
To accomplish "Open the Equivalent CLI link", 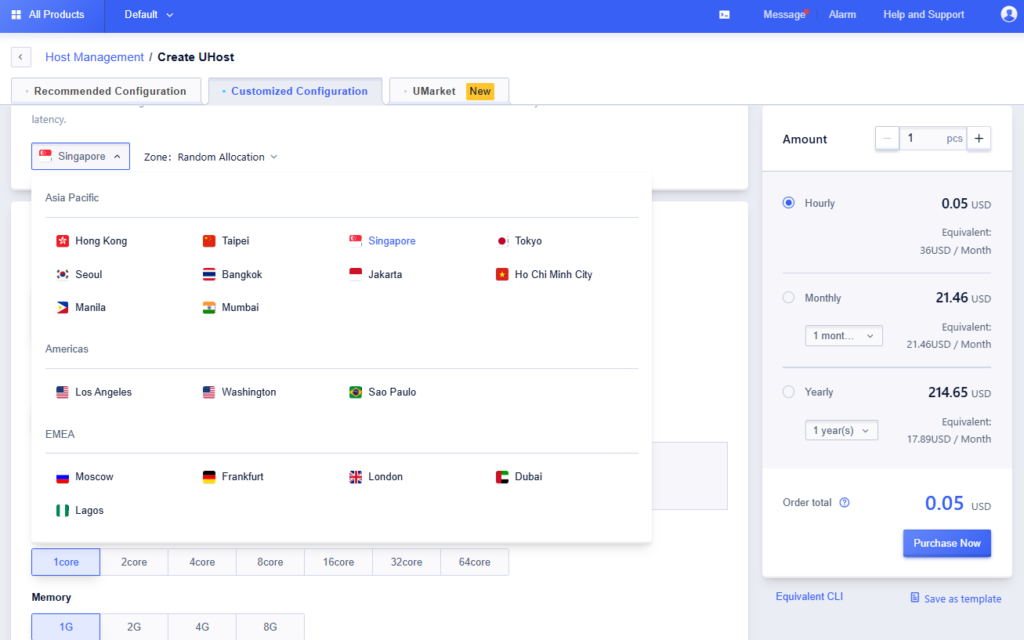I will 808,595.
